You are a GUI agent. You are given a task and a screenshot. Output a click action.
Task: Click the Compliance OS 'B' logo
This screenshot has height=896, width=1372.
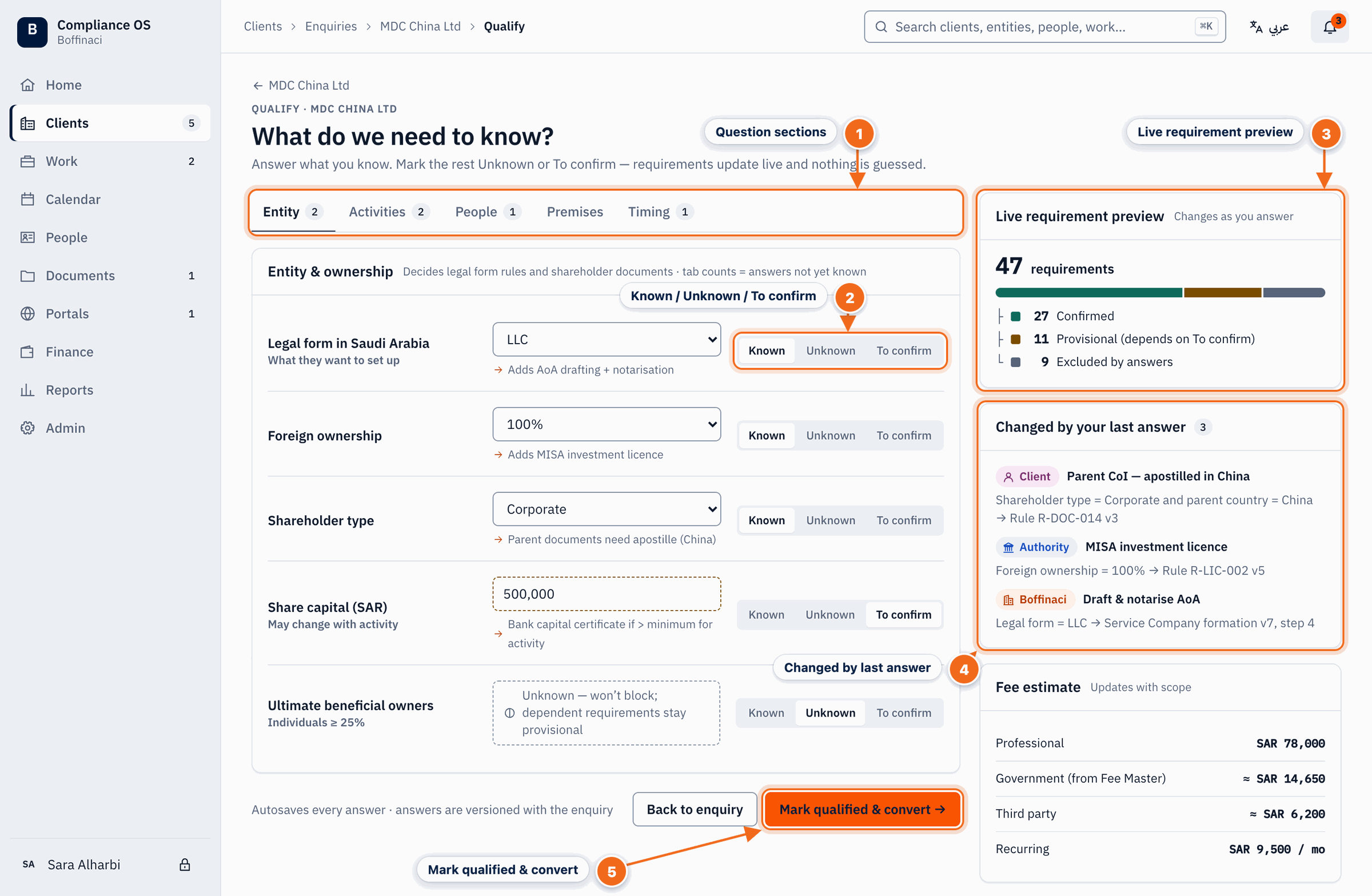pos(32,31)
